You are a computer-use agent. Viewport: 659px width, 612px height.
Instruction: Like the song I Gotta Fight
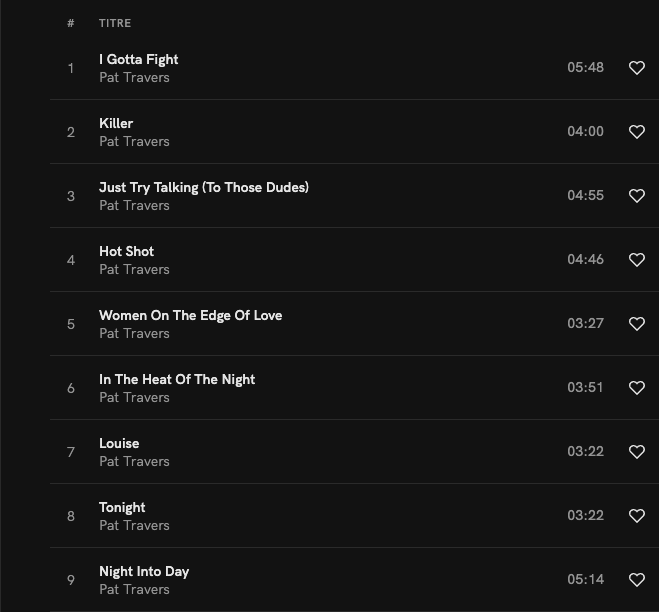click(637, 68)
